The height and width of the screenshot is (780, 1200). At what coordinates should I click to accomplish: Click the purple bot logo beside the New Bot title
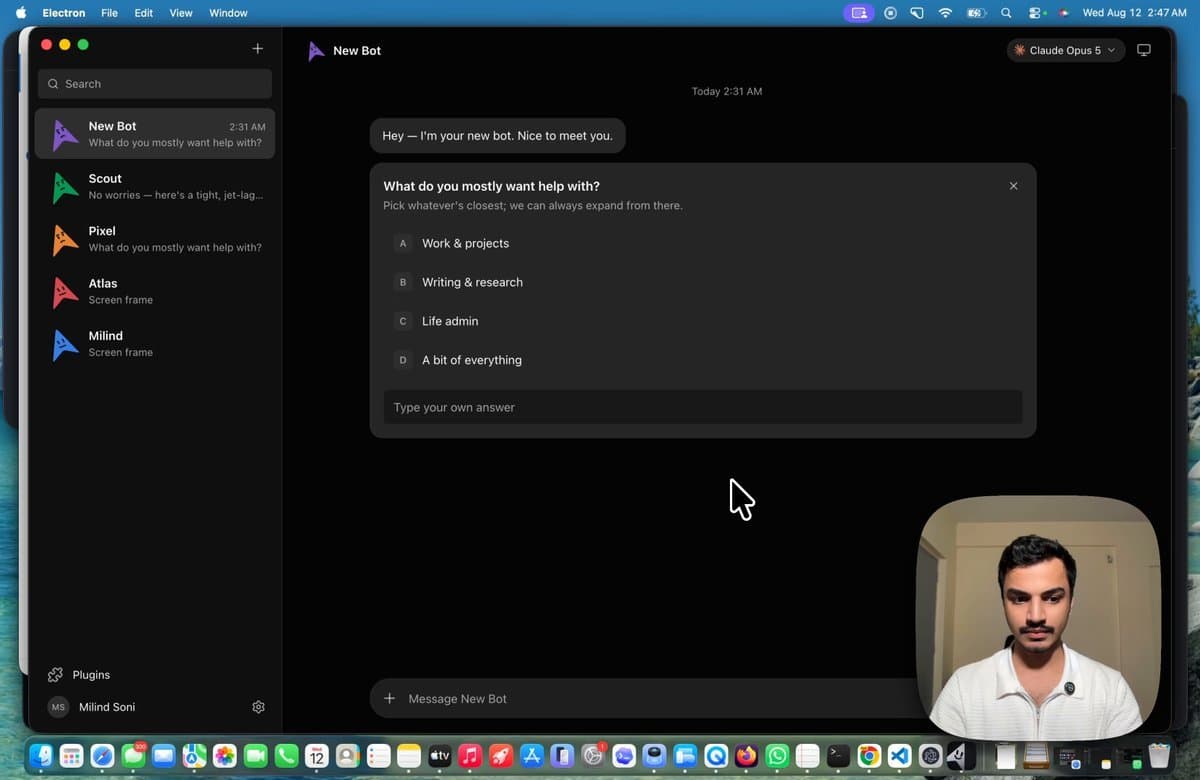point(316,51)
